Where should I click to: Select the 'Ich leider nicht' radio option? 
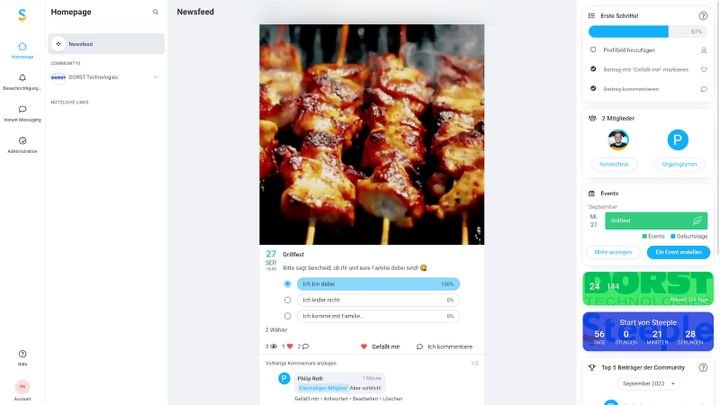288,300
